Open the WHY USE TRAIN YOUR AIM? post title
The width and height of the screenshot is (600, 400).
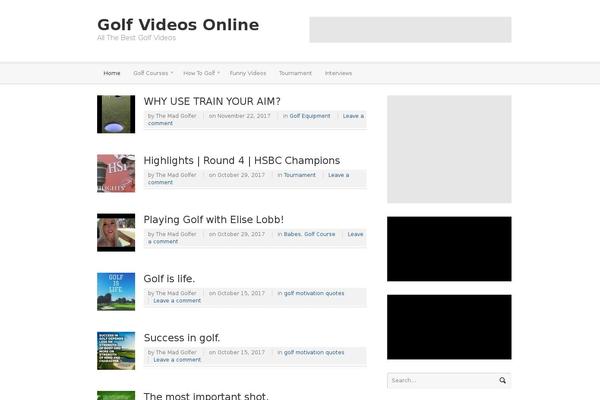point(212,101)
